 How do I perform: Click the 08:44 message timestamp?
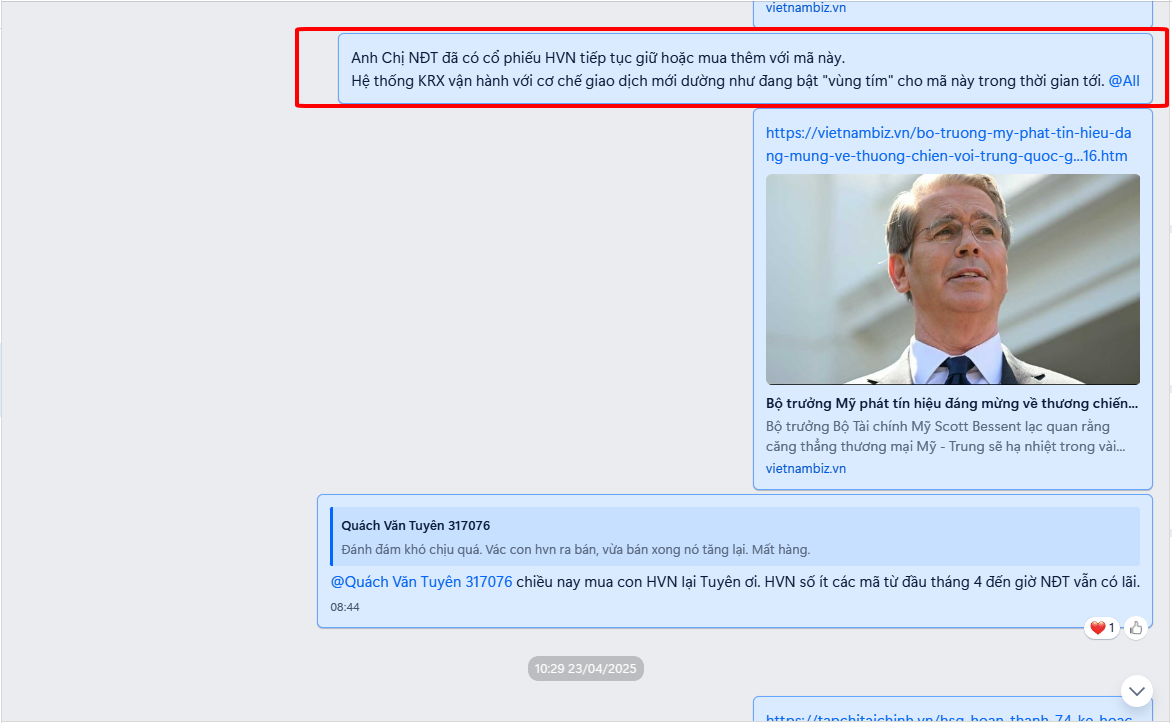[345, 607]
